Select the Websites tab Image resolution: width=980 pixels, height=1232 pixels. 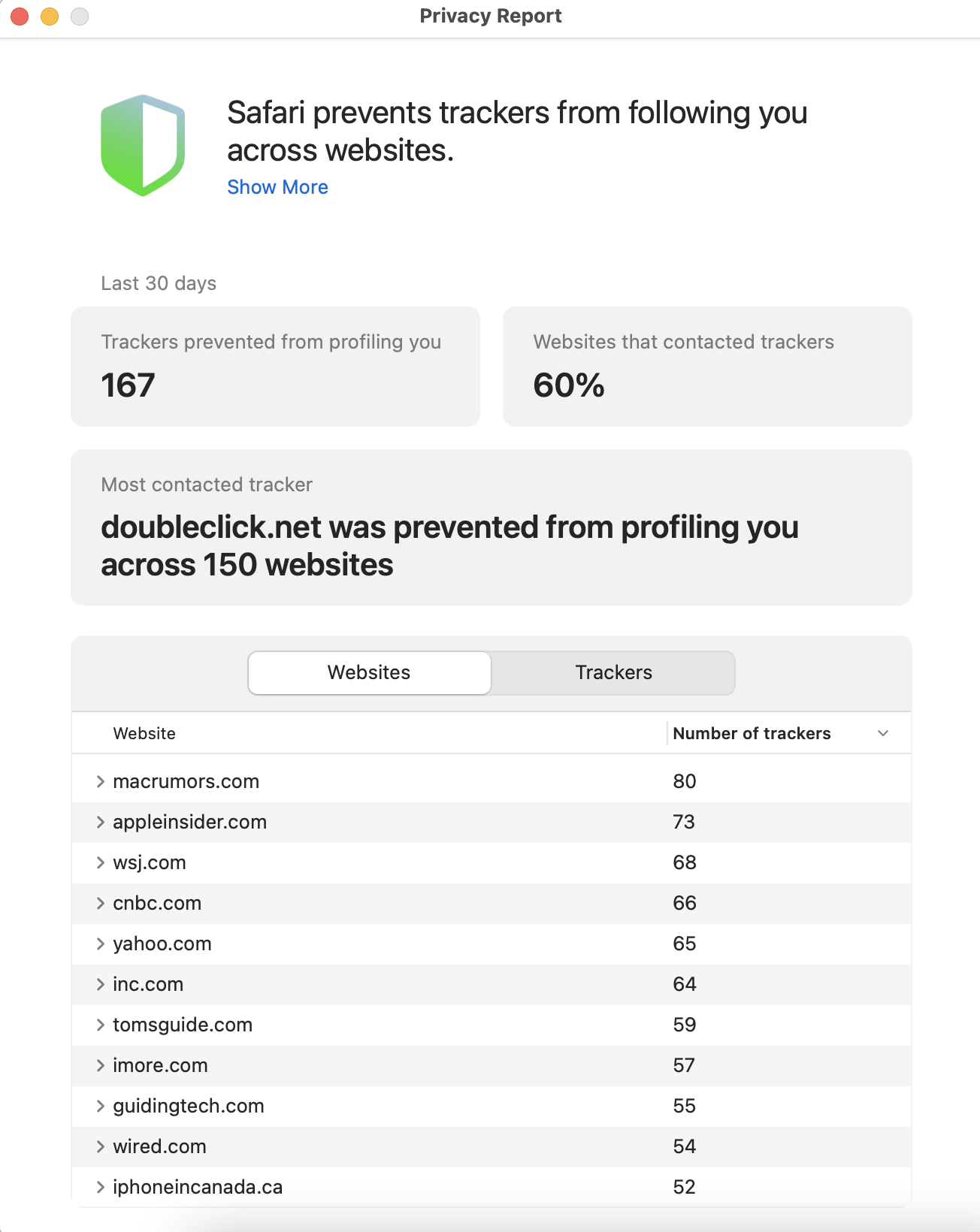pyautogui.click(x=369, y=672)
